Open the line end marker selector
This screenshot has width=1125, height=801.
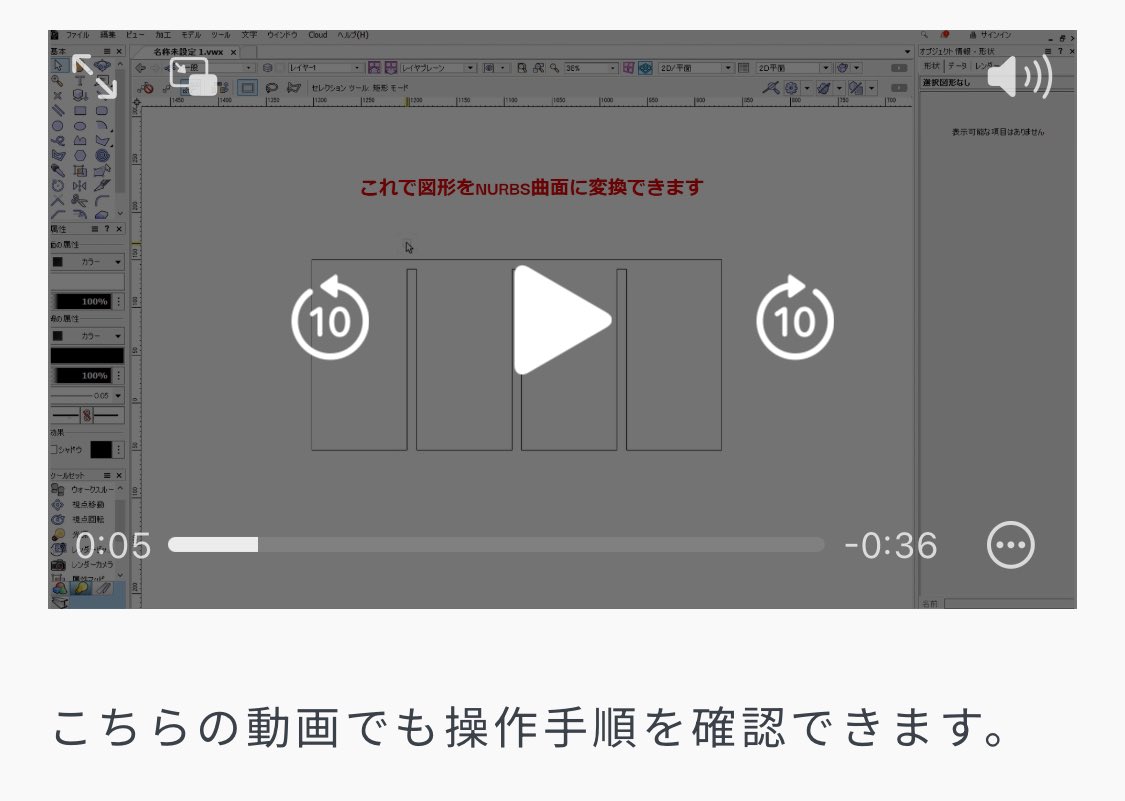coord(87,415)
